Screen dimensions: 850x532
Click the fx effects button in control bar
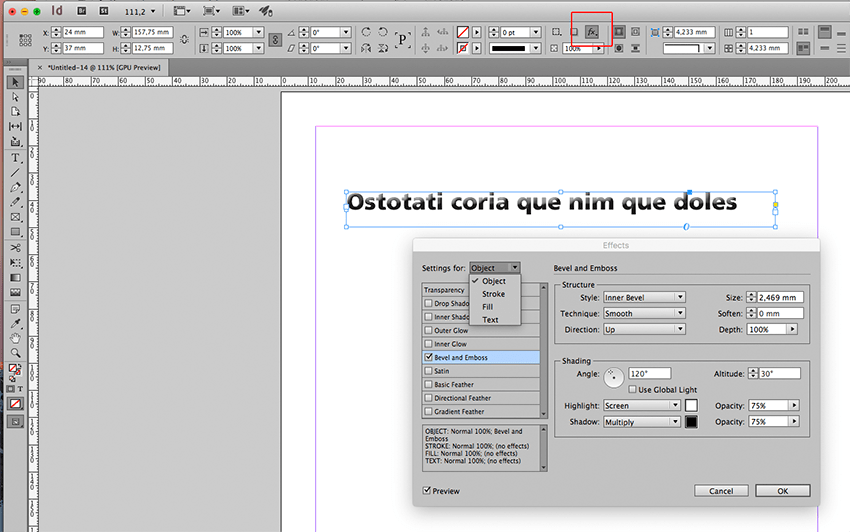coord(592,32)
